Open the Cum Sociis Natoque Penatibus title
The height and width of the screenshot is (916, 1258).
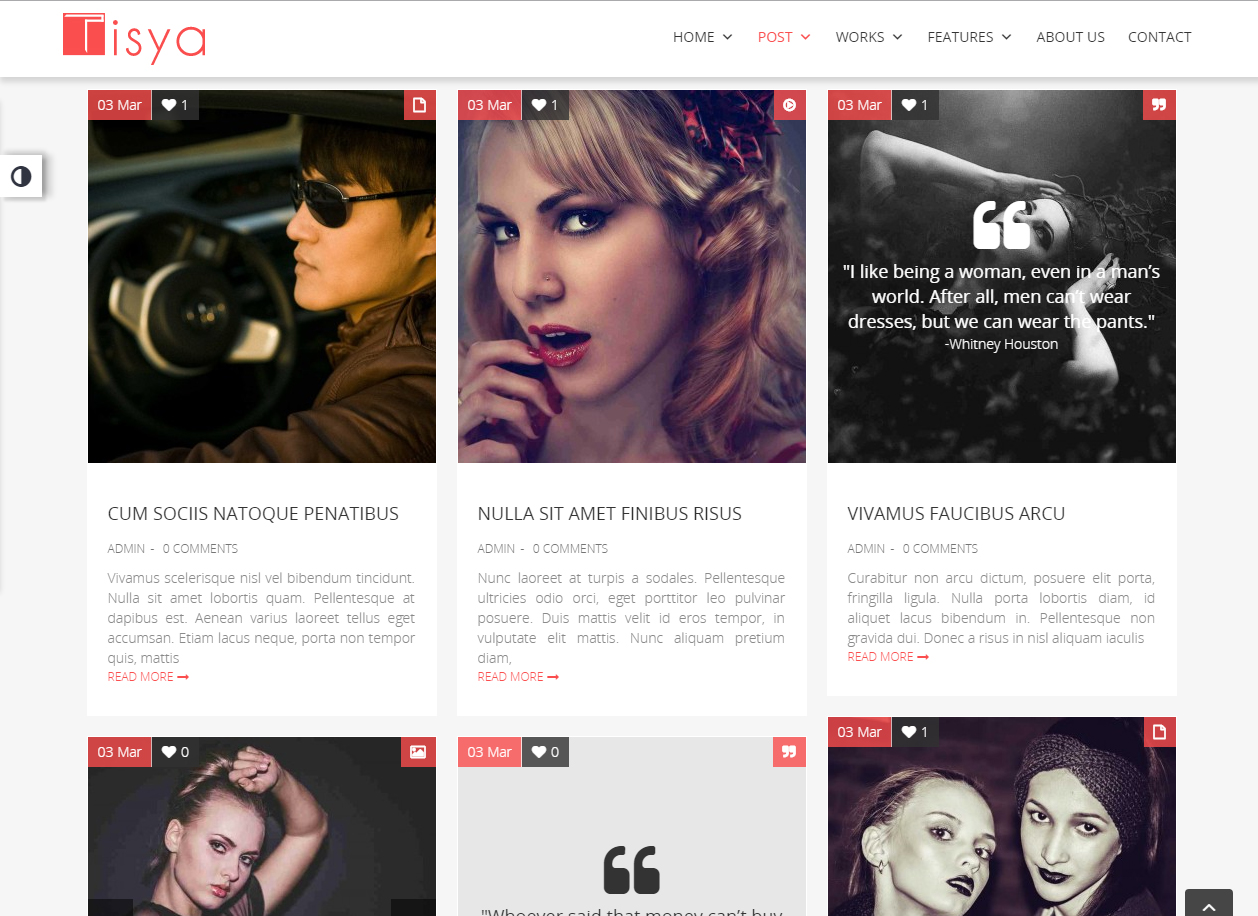click(x=253, y=514)
